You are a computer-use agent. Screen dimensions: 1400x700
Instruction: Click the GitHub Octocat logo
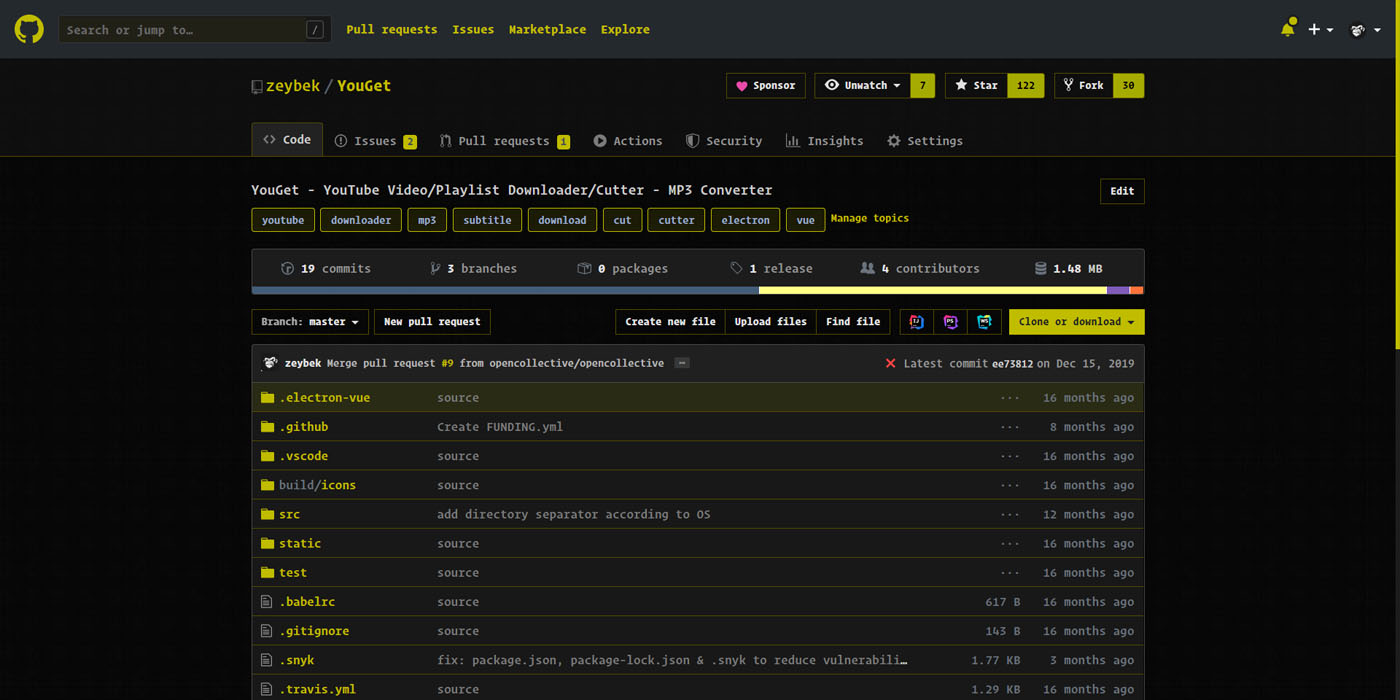click(x=28, y=28)
